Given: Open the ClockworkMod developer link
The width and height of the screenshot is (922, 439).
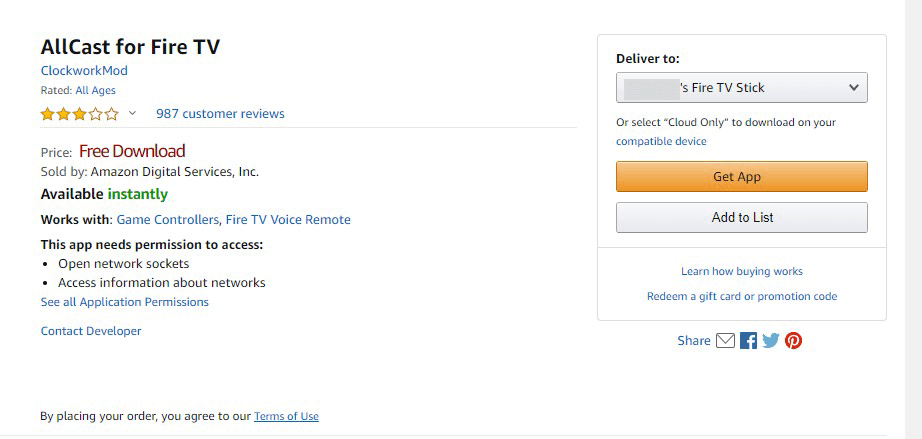Looking at the screenshot, I should click(x=84, y=71).
